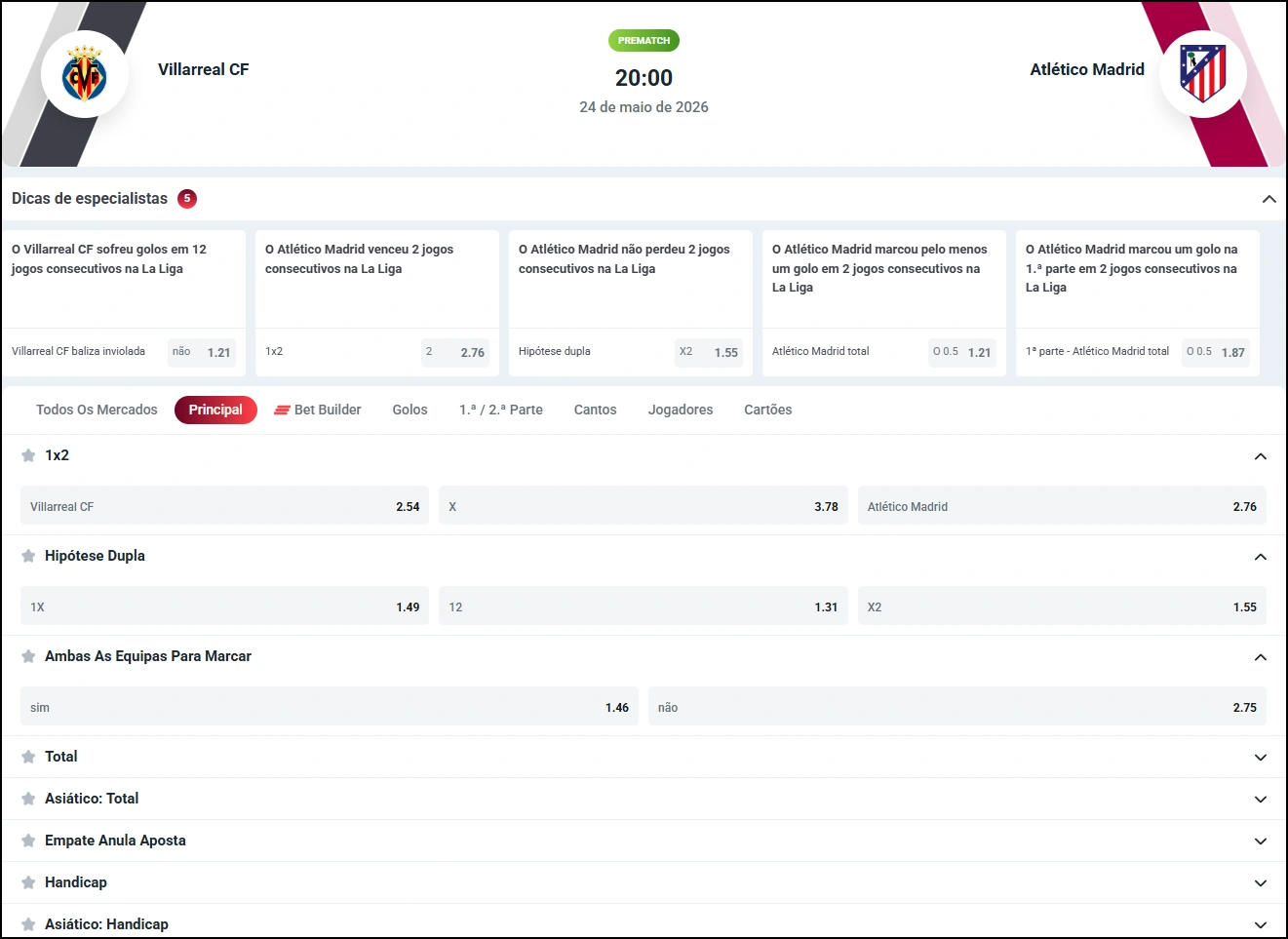Image resolution: width=1288 pixels, height=939 pixels.
Task: Click the 20:00 kickoff time
Action: [644, 78]
